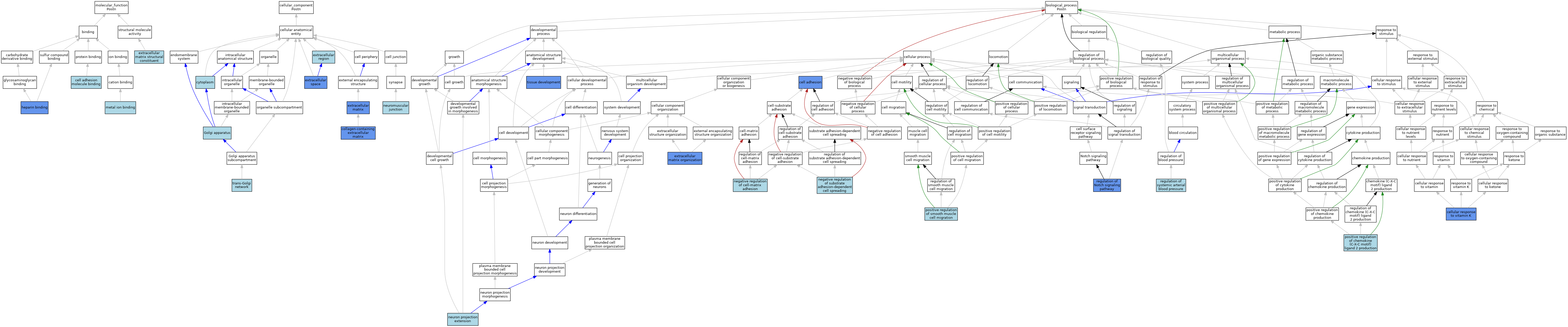Click the 'smooth muscle cell migration' node

(917, 158)
